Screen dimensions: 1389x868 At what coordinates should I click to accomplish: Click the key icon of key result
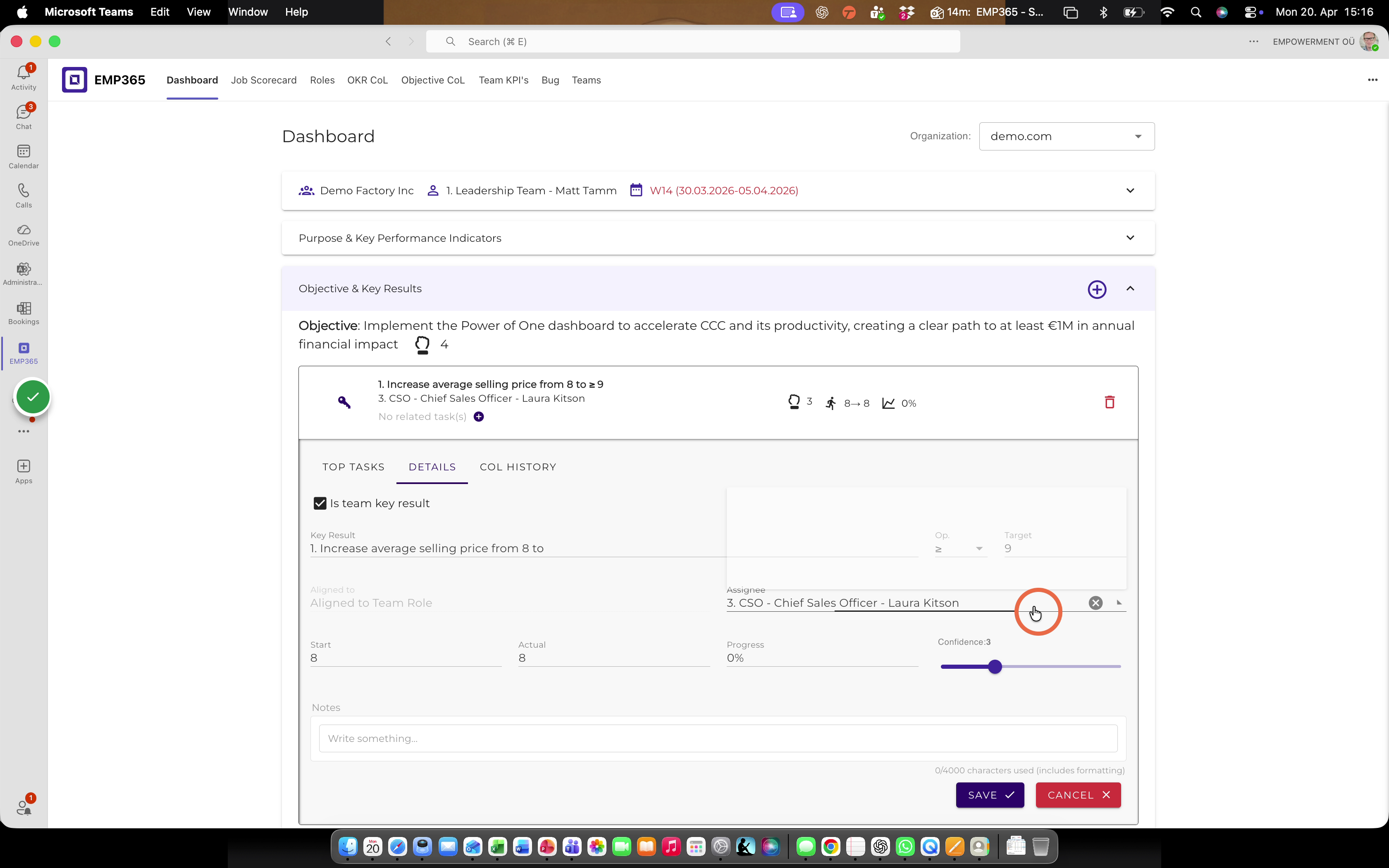pyautogui.click(x=344, y=403)
